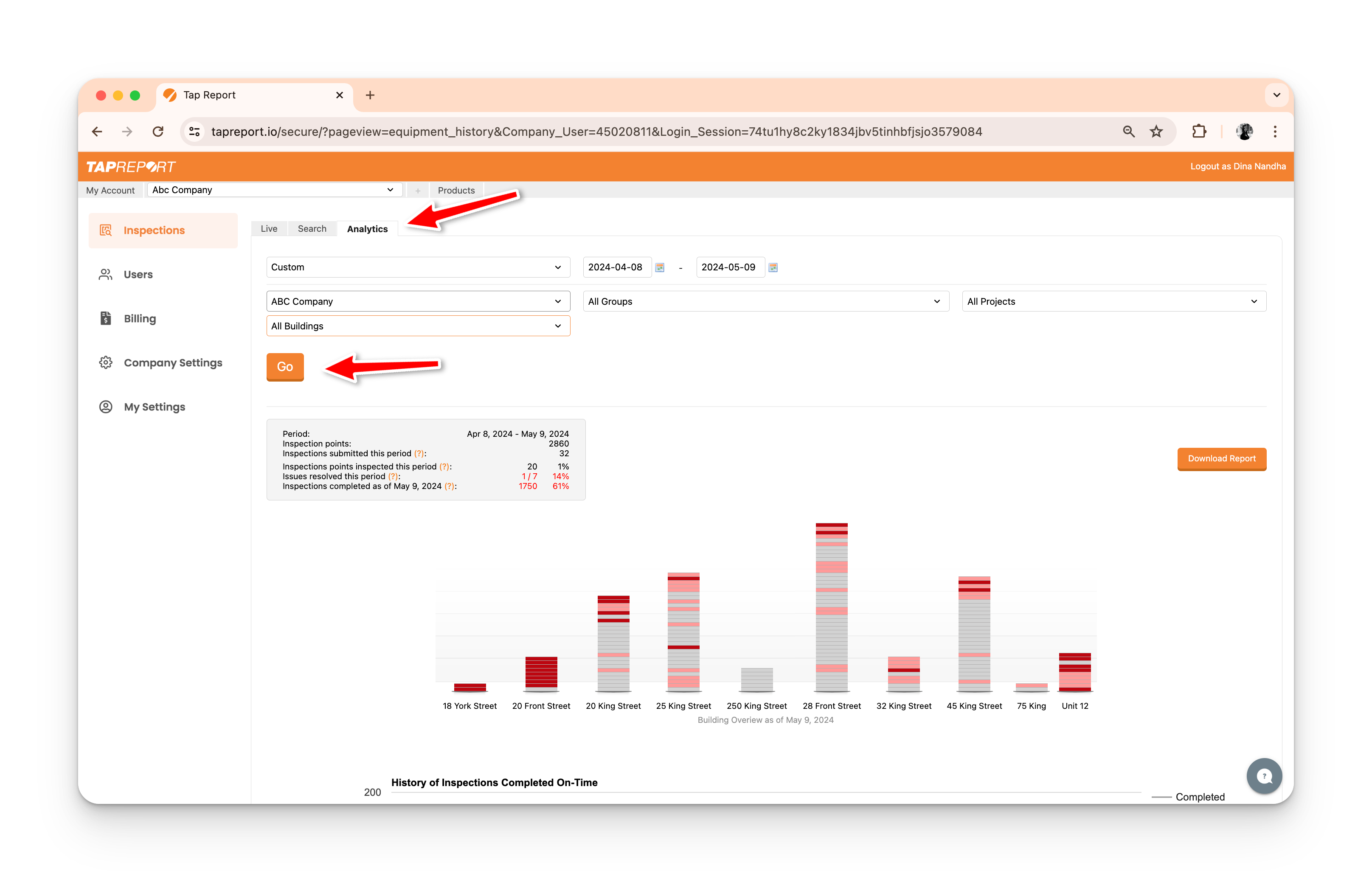Screen dimensions: 1372x882
Task: Expand the Custom period dropdown
Action: (417, 267)
